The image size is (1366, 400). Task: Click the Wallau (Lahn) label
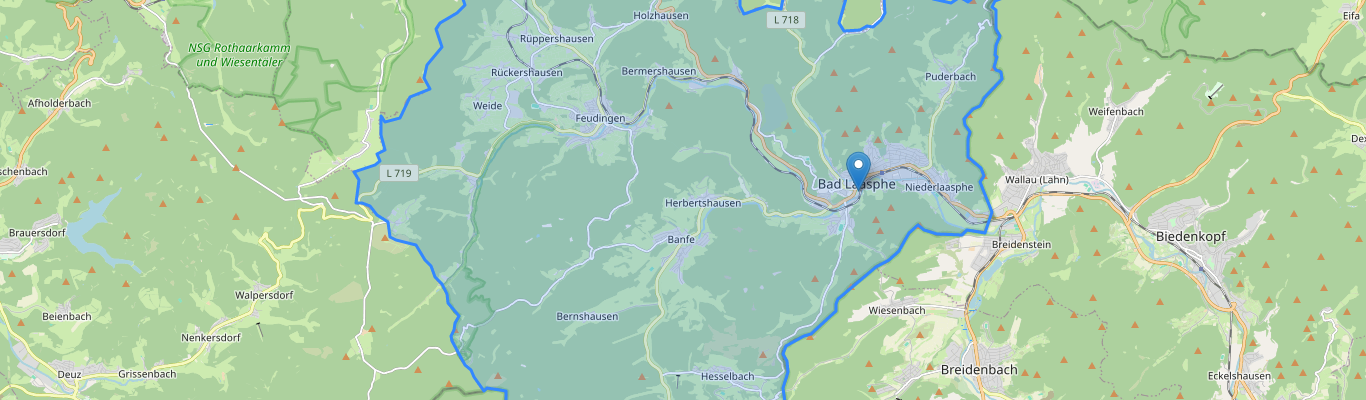coord(1036,180)
